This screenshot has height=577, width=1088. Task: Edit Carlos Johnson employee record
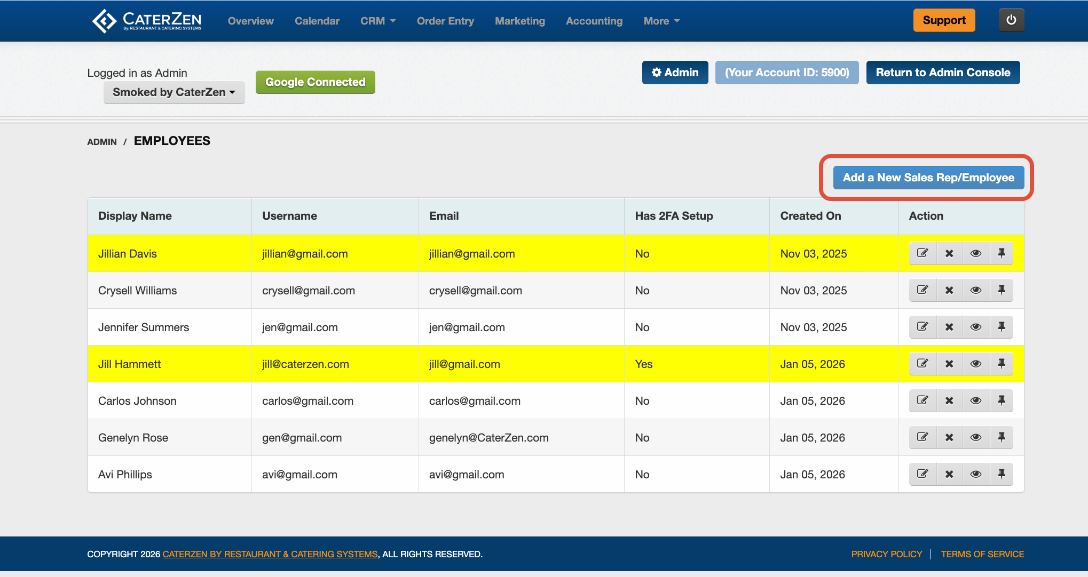coord(922,400)
